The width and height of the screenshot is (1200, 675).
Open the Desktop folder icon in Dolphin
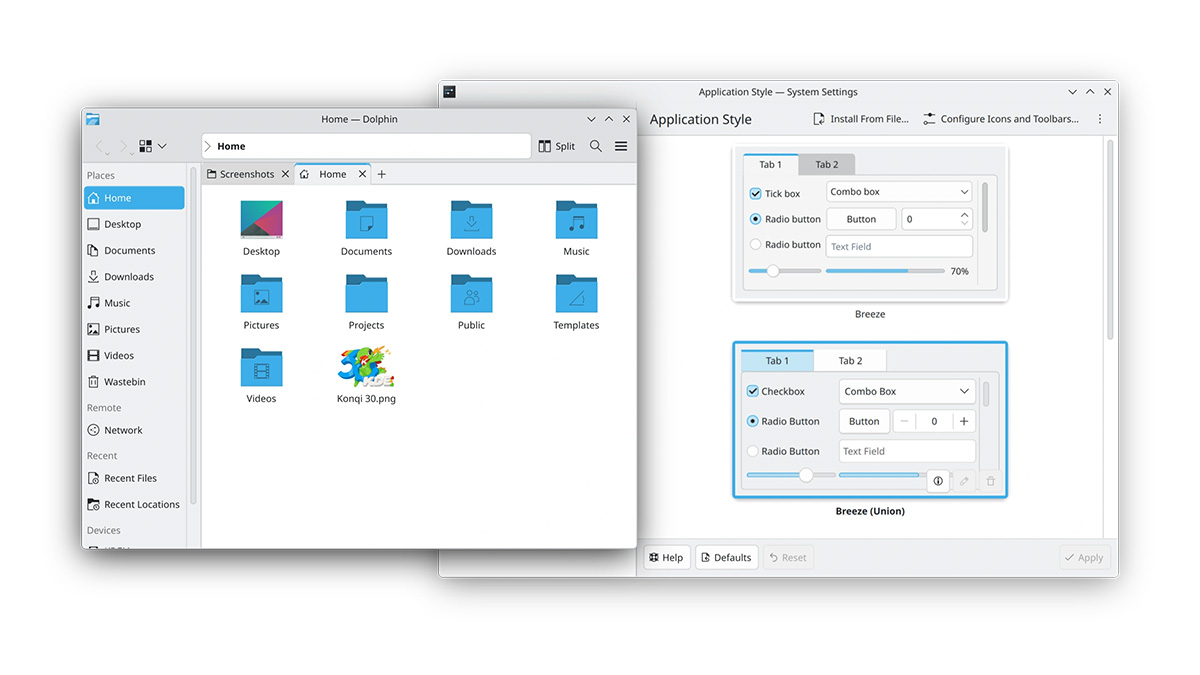pos(261,219)
